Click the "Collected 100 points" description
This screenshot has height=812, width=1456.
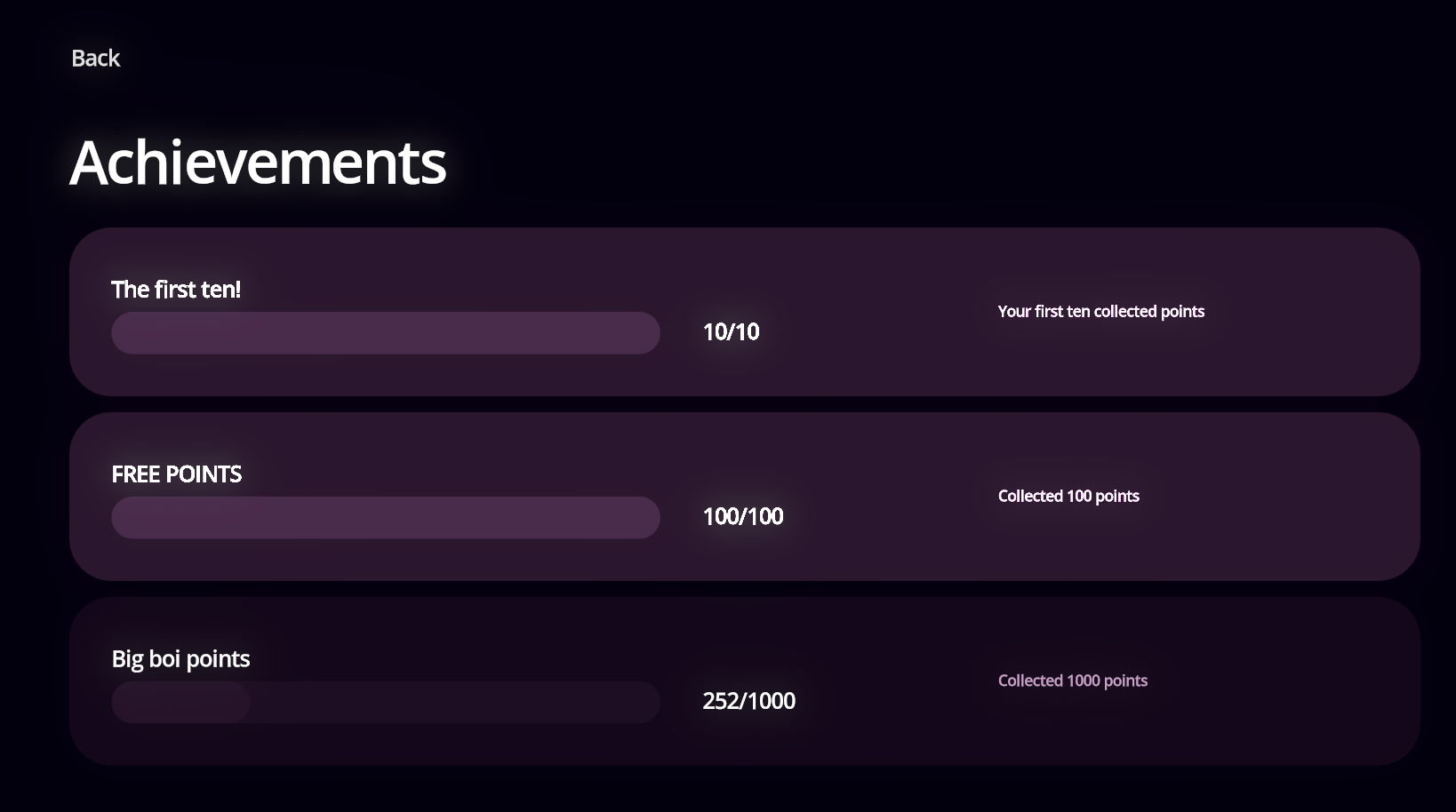(1068, 497)
